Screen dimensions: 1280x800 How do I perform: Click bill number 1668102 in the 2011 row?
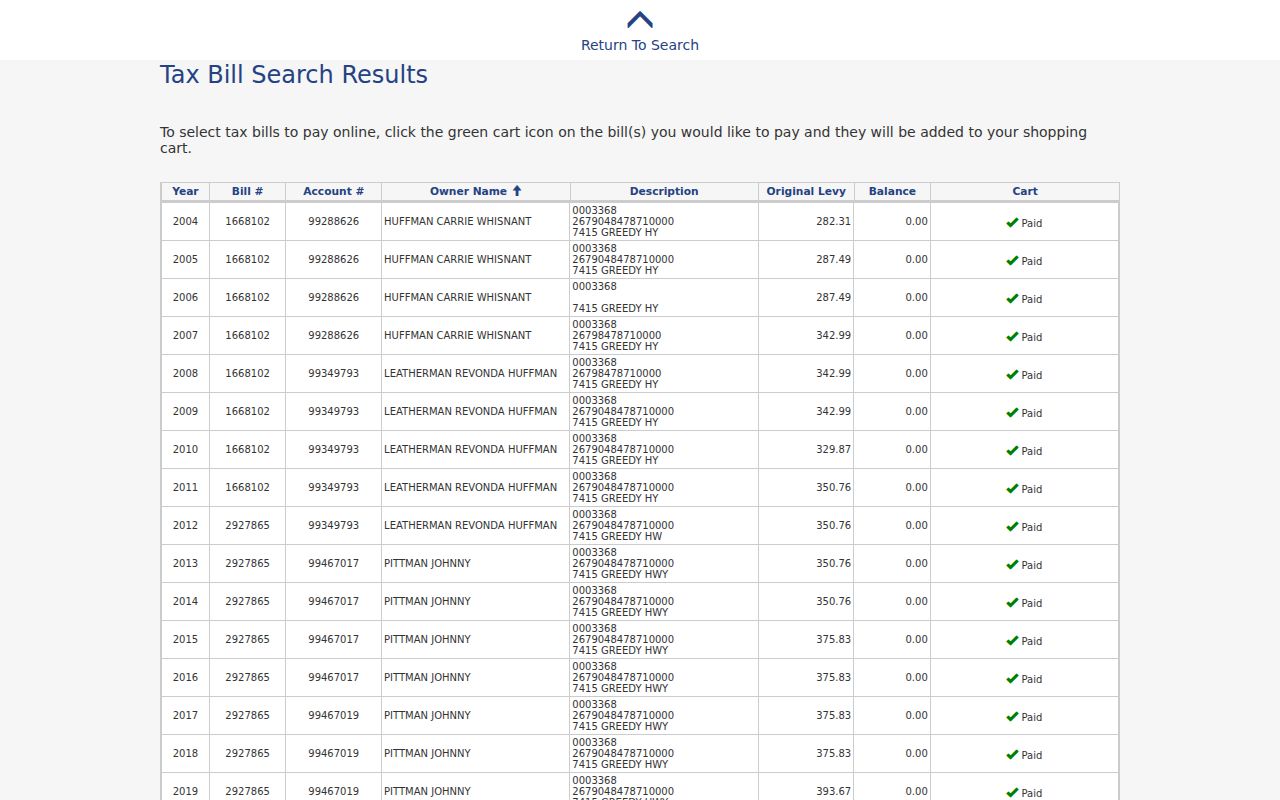[247, 487]
